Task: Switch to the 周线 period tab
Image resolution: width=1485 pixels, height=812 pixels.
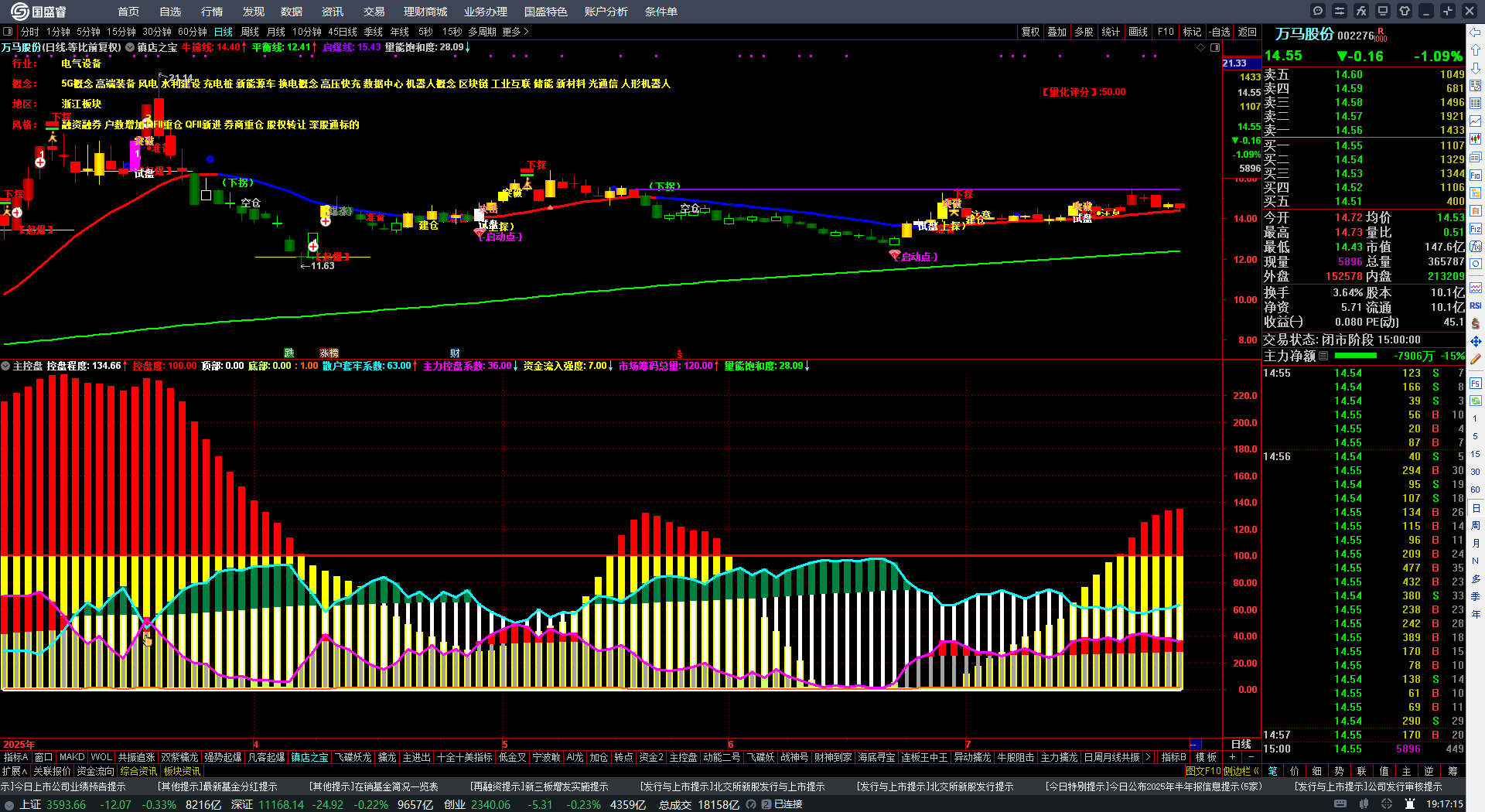Action: pyautogui.click(x=250, y=32)
